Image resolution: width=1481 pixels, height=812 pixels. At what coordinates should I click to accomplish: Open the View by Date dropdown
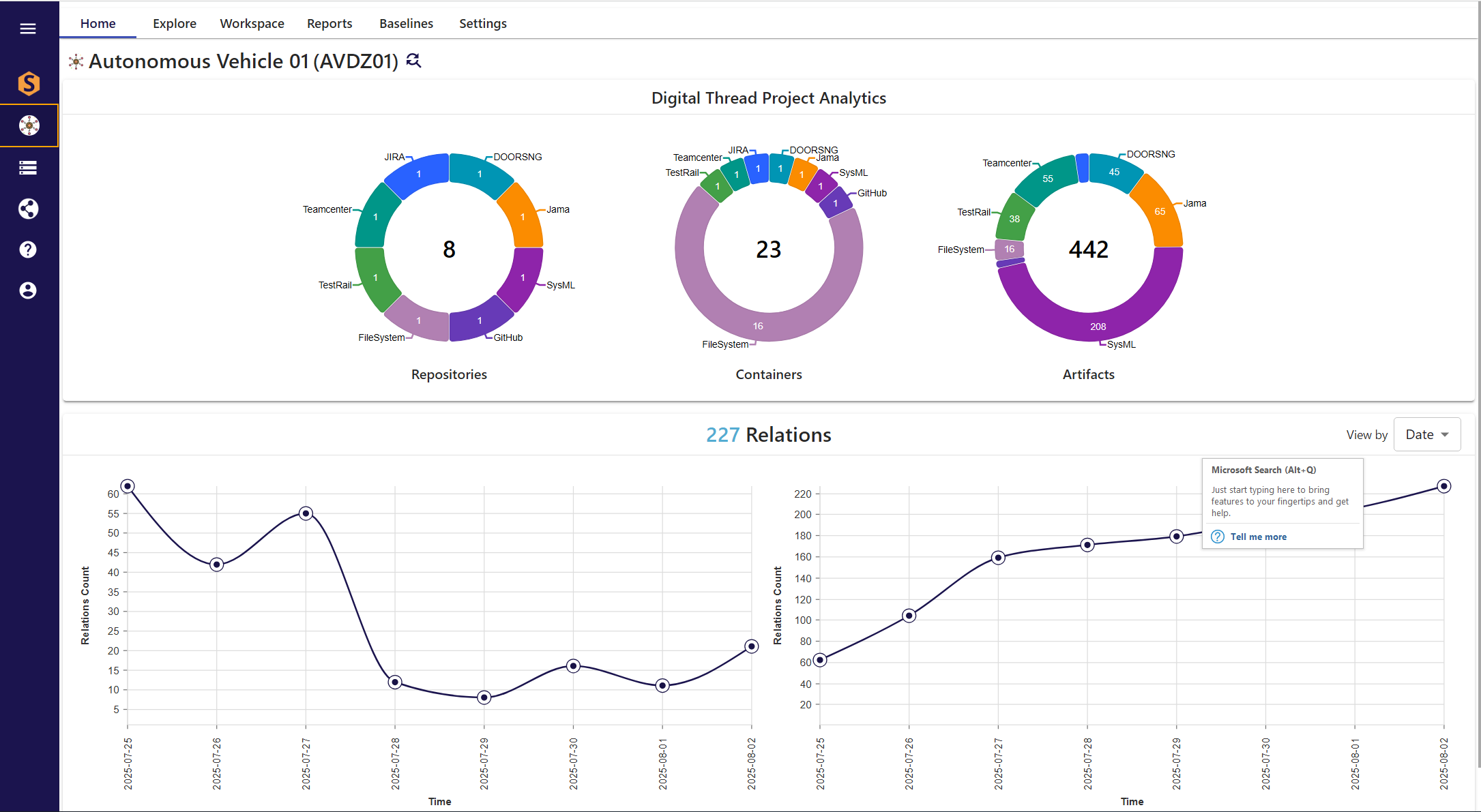click(x=1427, y=434)
